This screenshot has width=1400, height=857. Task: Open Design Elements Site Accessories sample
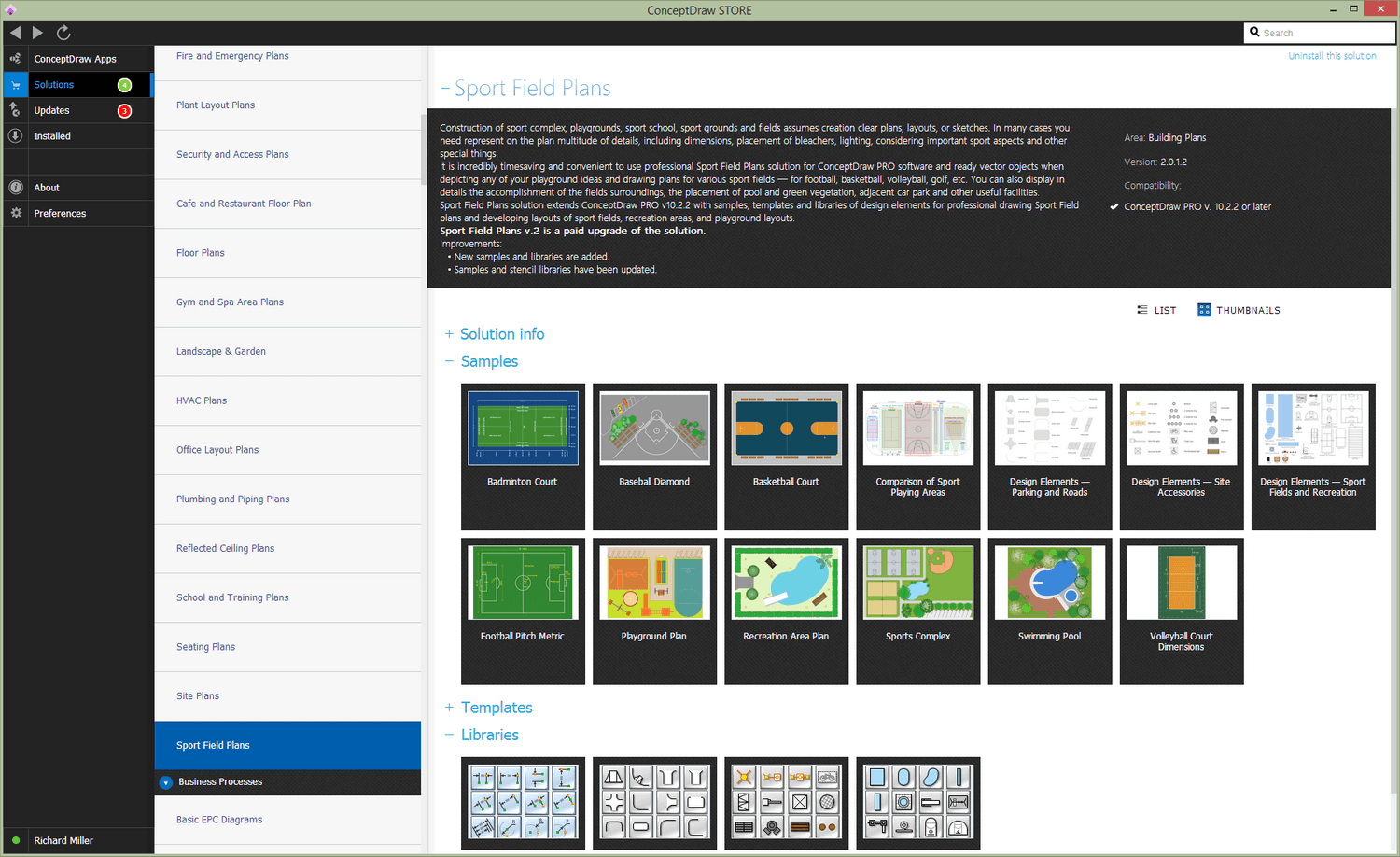pyautogui.click(x=1181, y=457)
